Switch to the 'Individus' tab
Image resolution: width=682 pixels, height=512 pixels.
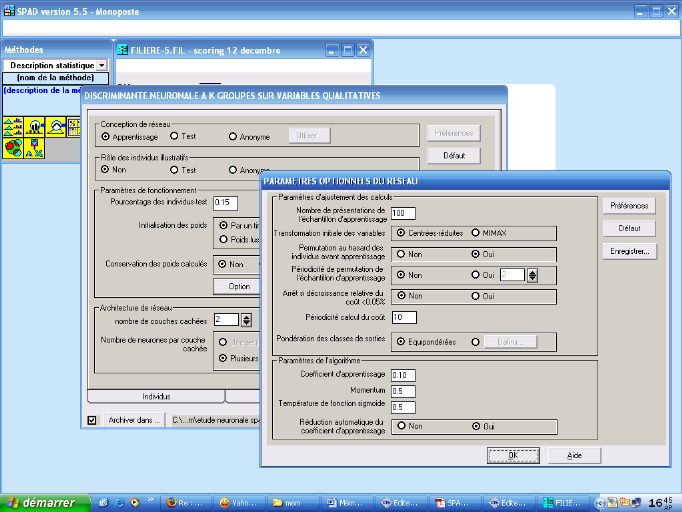click(x=156, y=396)
